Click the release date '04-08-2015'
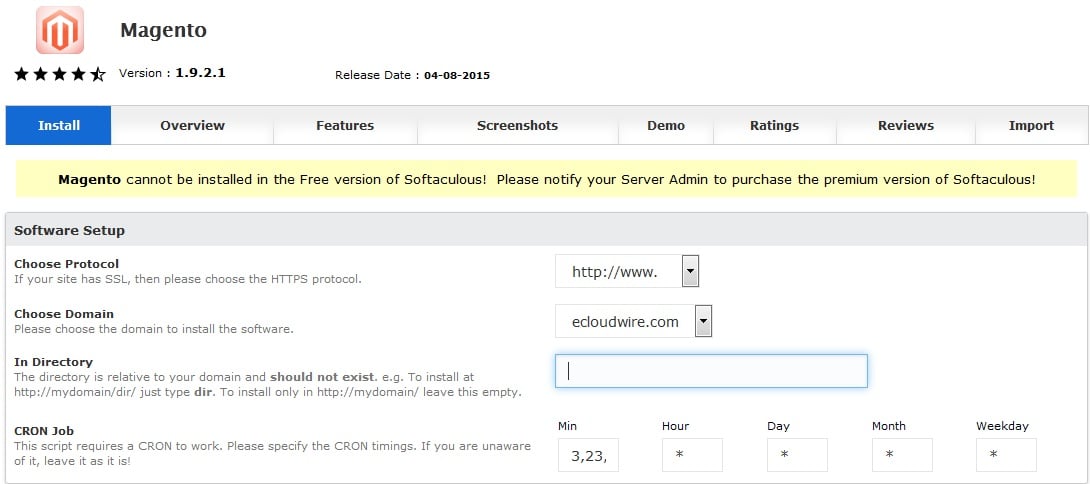 [457, 75]
